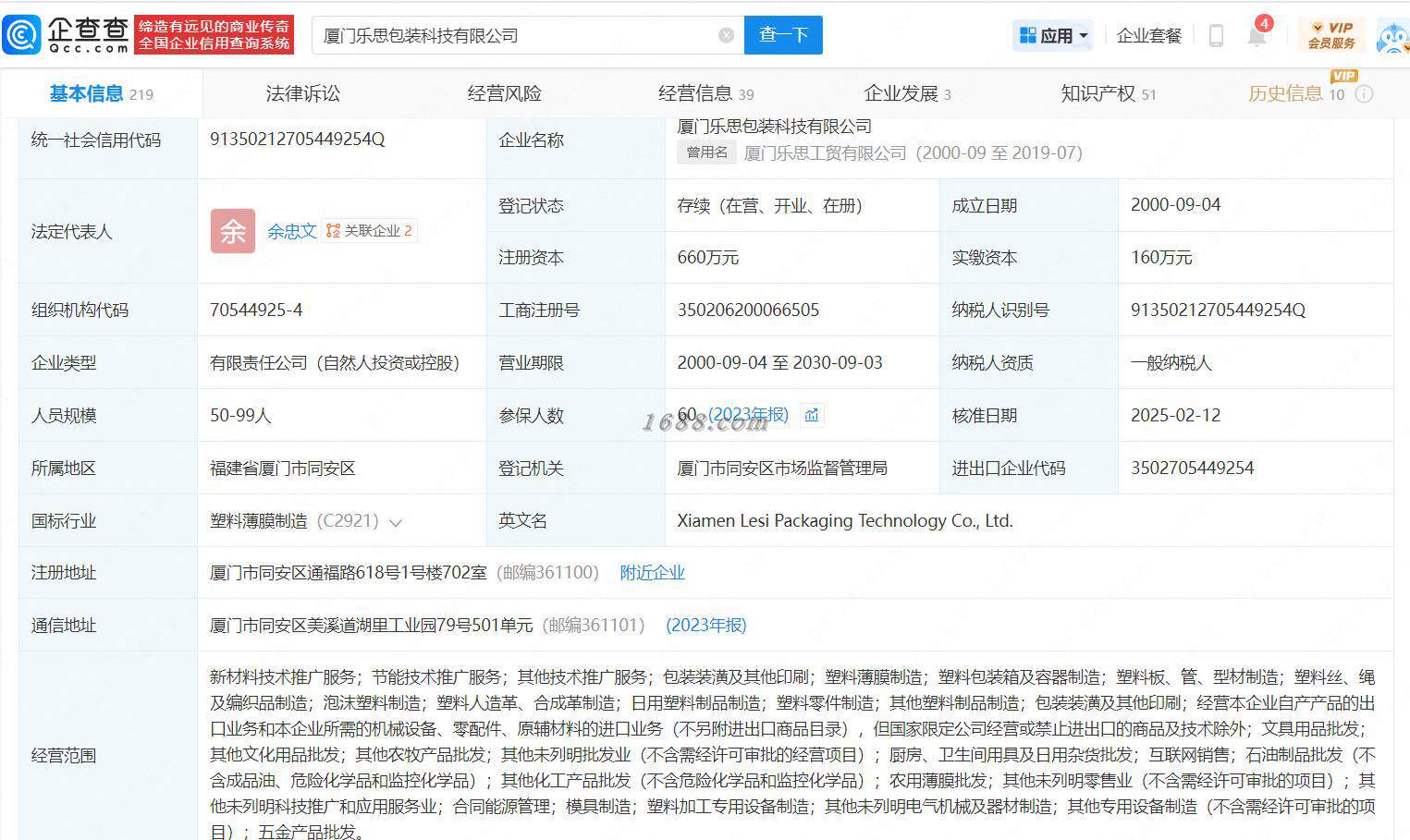Open VIP 会员服务 icon
1410x840 pixels.
1331,35
